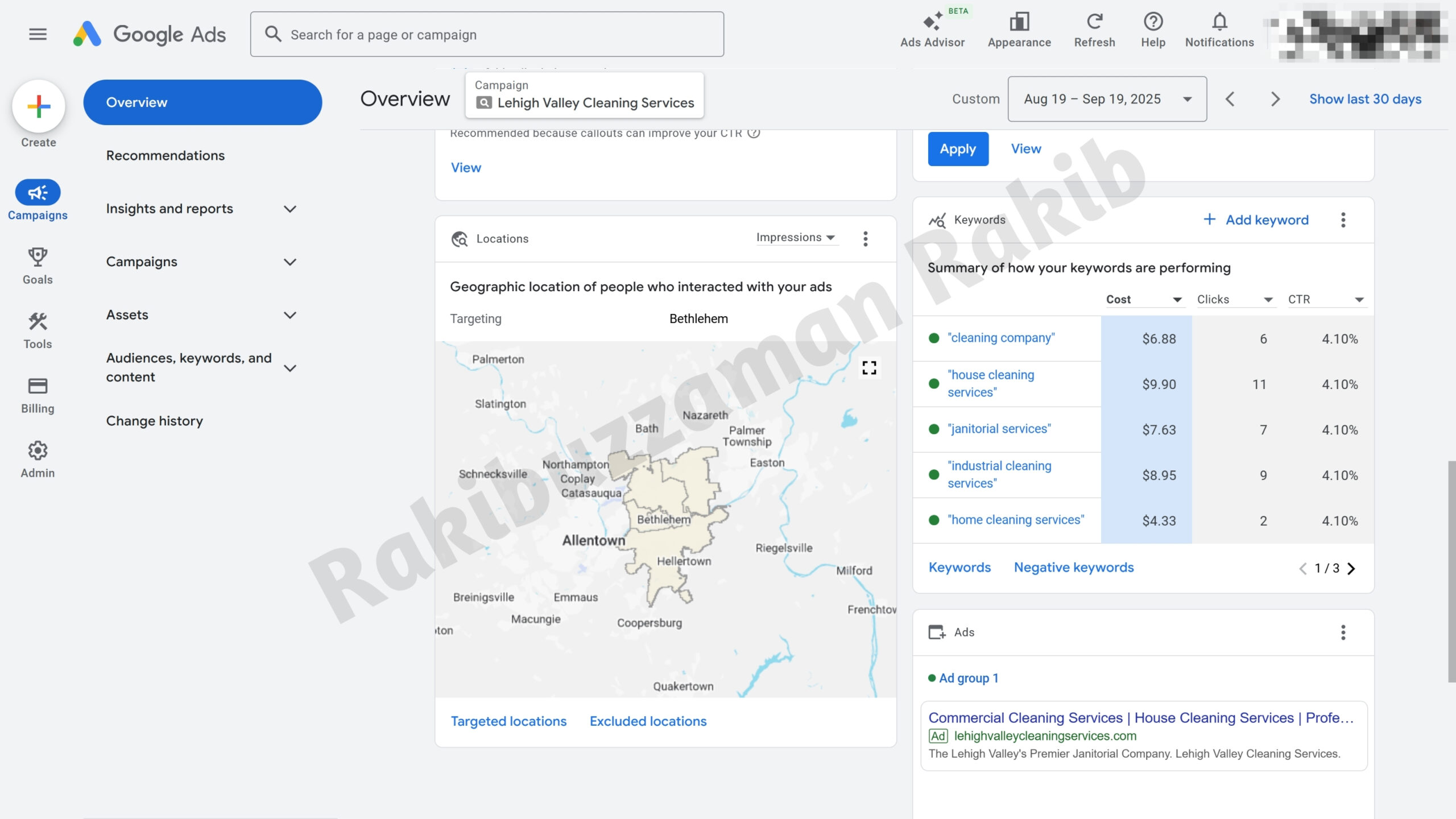This screenshot has height=819, width=1456.
Task: Go to Billing in the sidebar
Action: [38, 395]
